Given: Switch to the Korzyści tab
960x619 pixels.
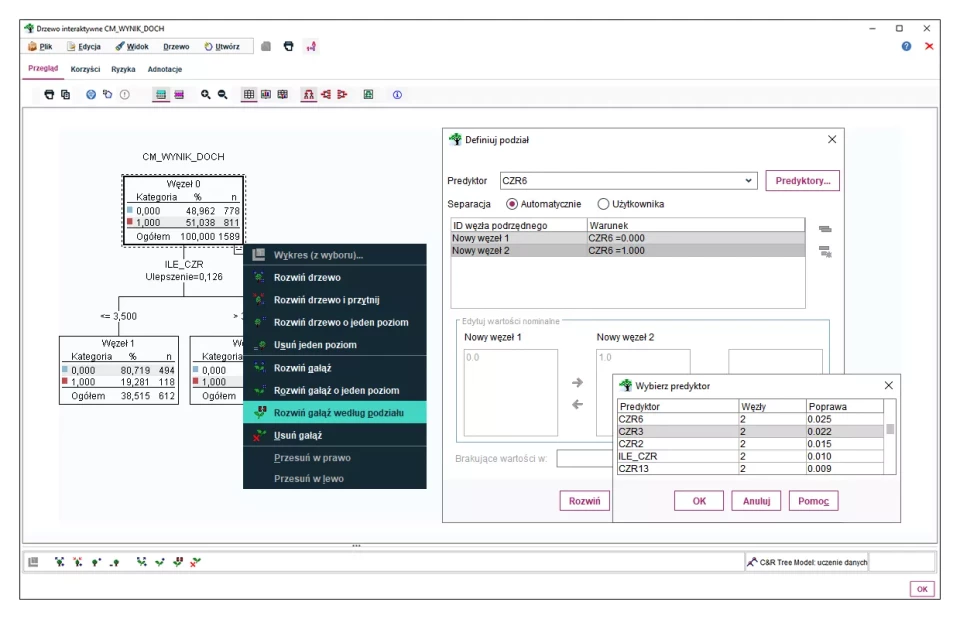Looking at the screenshot, I should pyautogui.click(x=85, y=69).
